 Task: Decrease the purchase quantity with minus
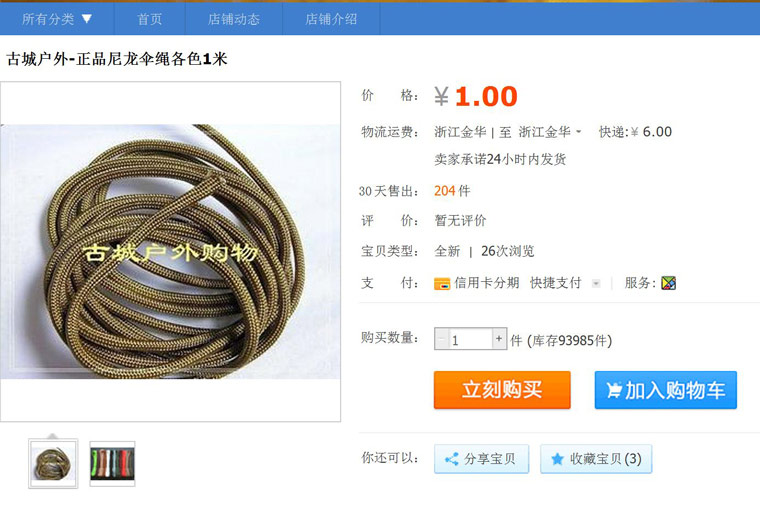tap(442, 339)
